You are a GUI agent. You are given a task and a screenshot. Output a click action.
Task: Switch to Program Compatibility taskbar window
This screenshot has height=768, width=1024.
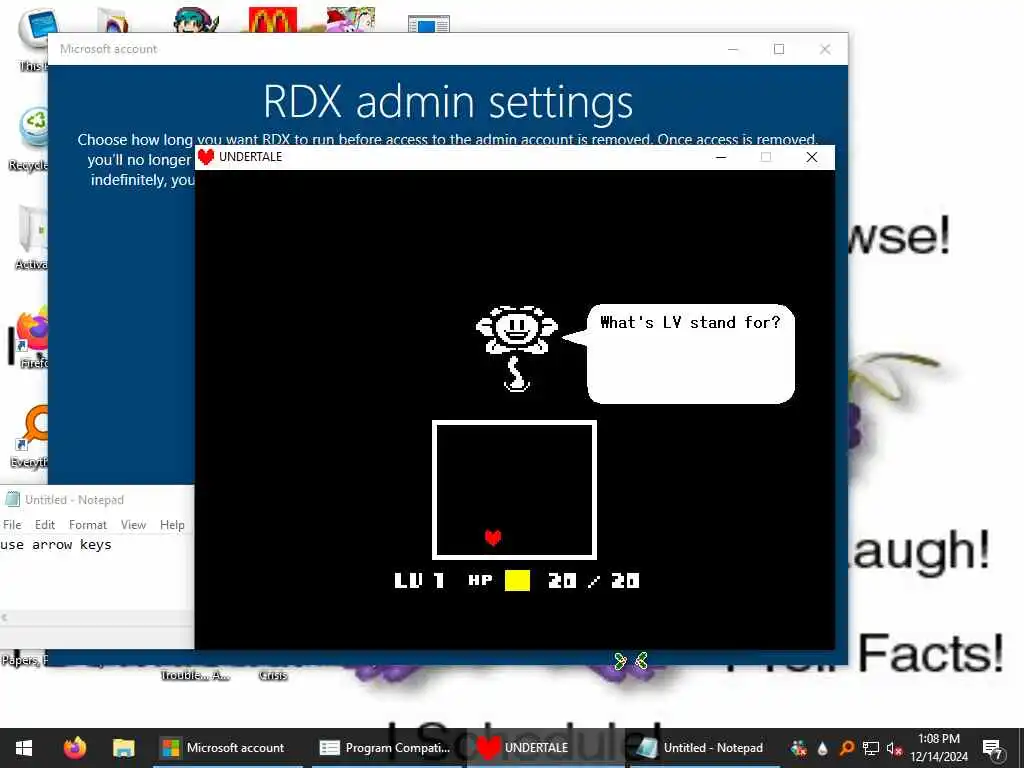387,748
